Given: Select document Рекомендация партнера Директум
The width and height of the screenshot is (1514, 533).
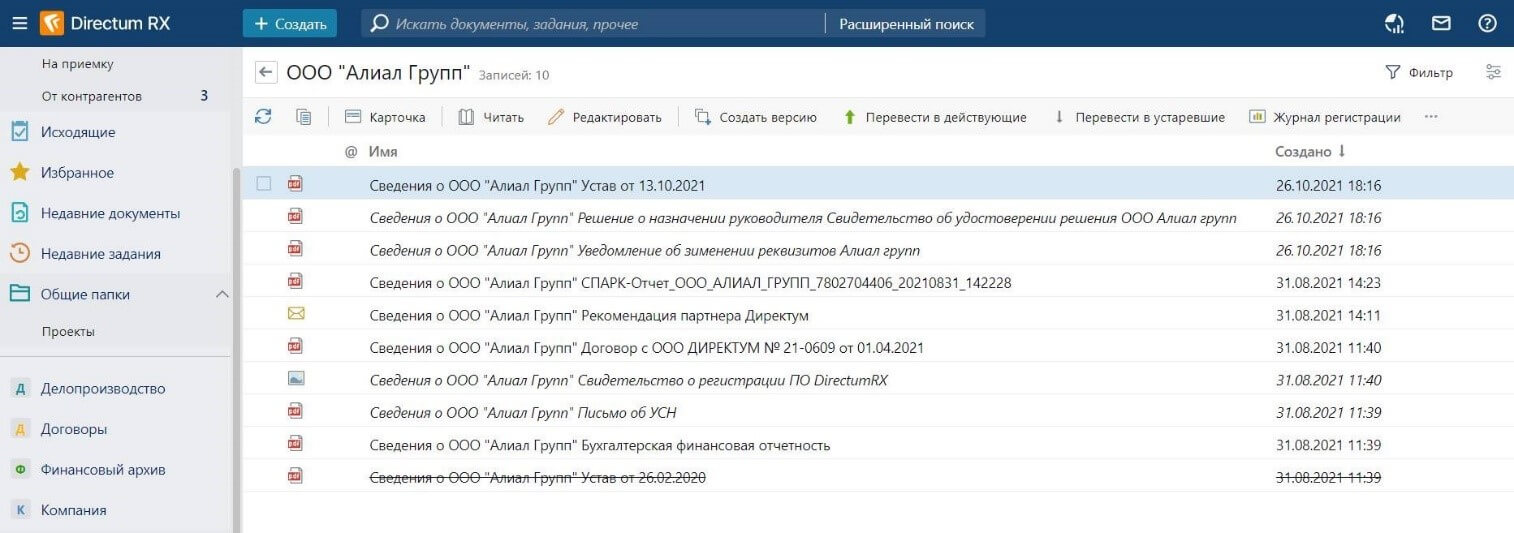Looking at the screenshot, I should pyautogui.click(x=589, y=315).
